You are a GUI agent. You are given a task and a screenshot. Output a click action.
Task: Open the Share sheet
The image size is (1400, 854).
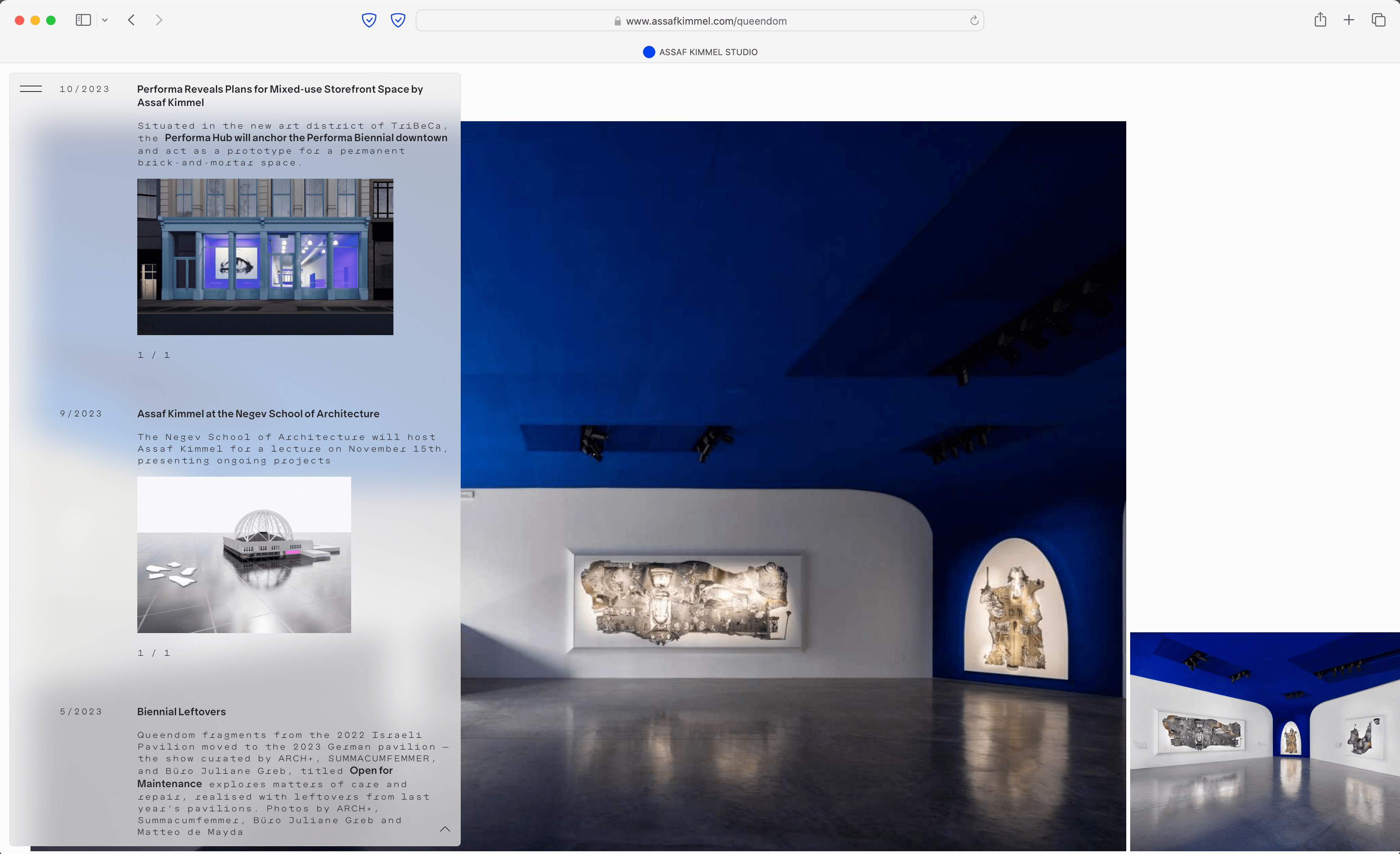[1320, 20]
